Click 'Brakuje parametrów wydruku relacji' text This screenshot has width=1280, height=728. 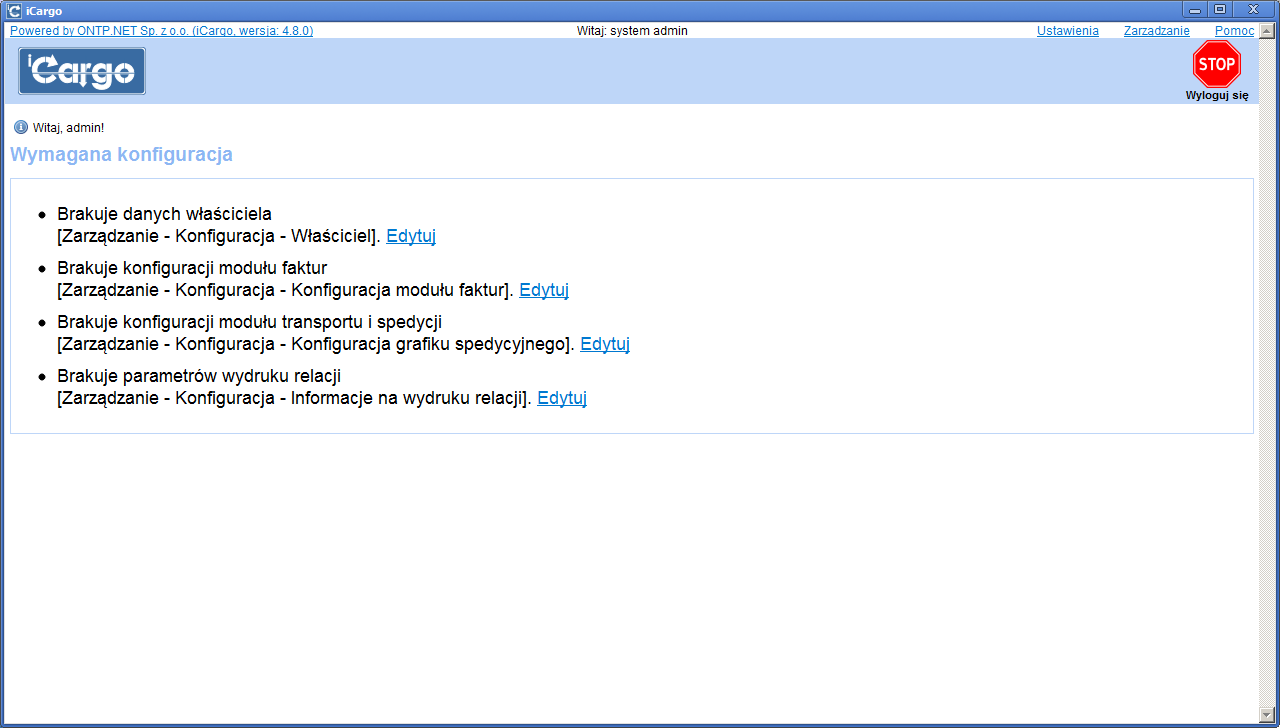pos(199,376)
